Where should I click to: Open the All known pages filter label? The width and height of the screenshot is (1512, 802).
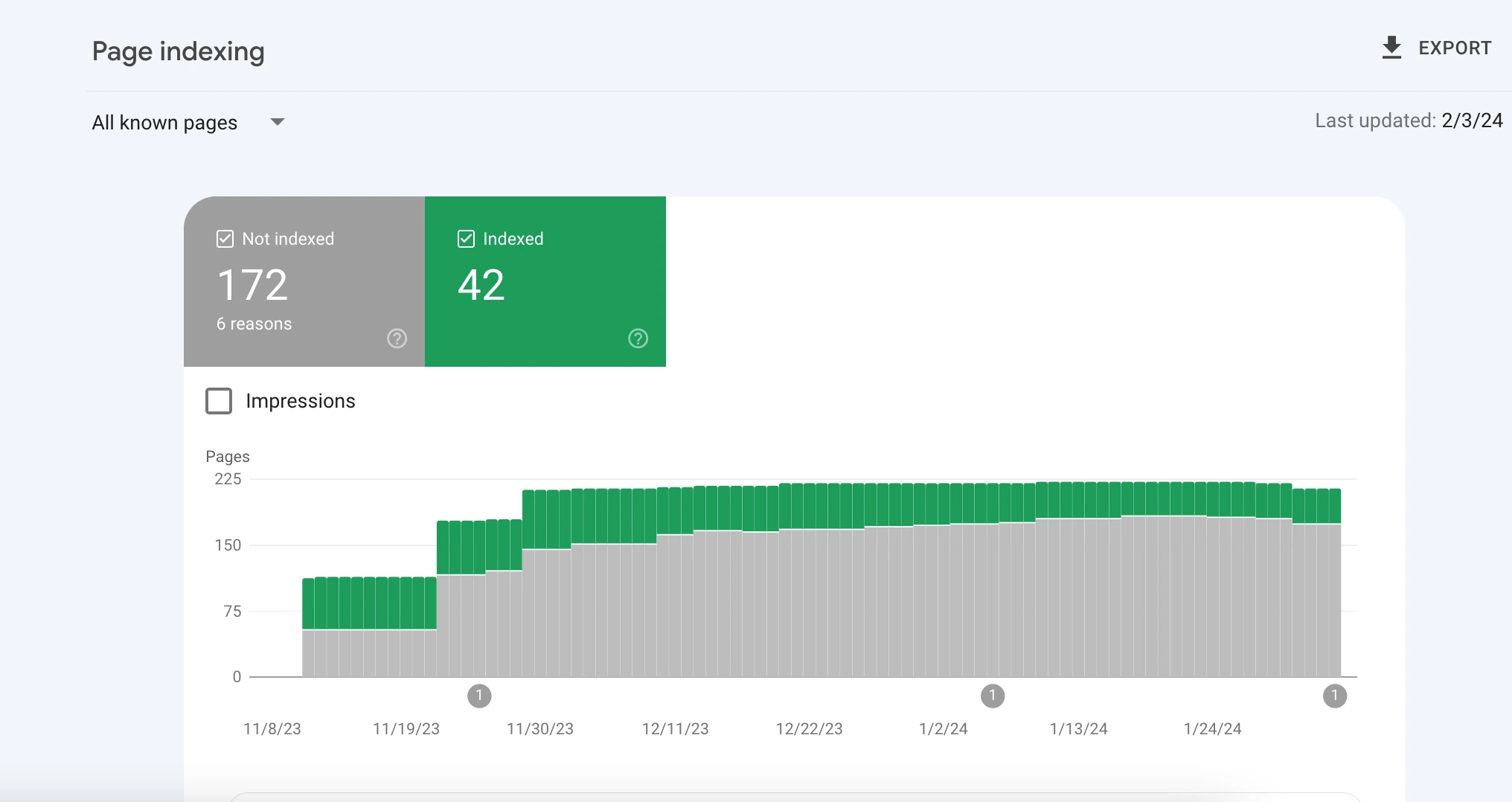point(164,123)
